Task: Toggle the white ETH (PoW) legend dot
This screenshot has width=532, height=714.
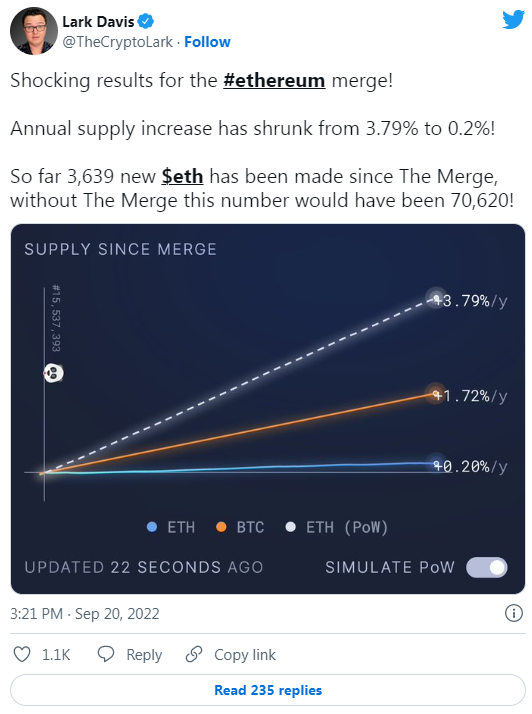Action: [x=291, y=527]
